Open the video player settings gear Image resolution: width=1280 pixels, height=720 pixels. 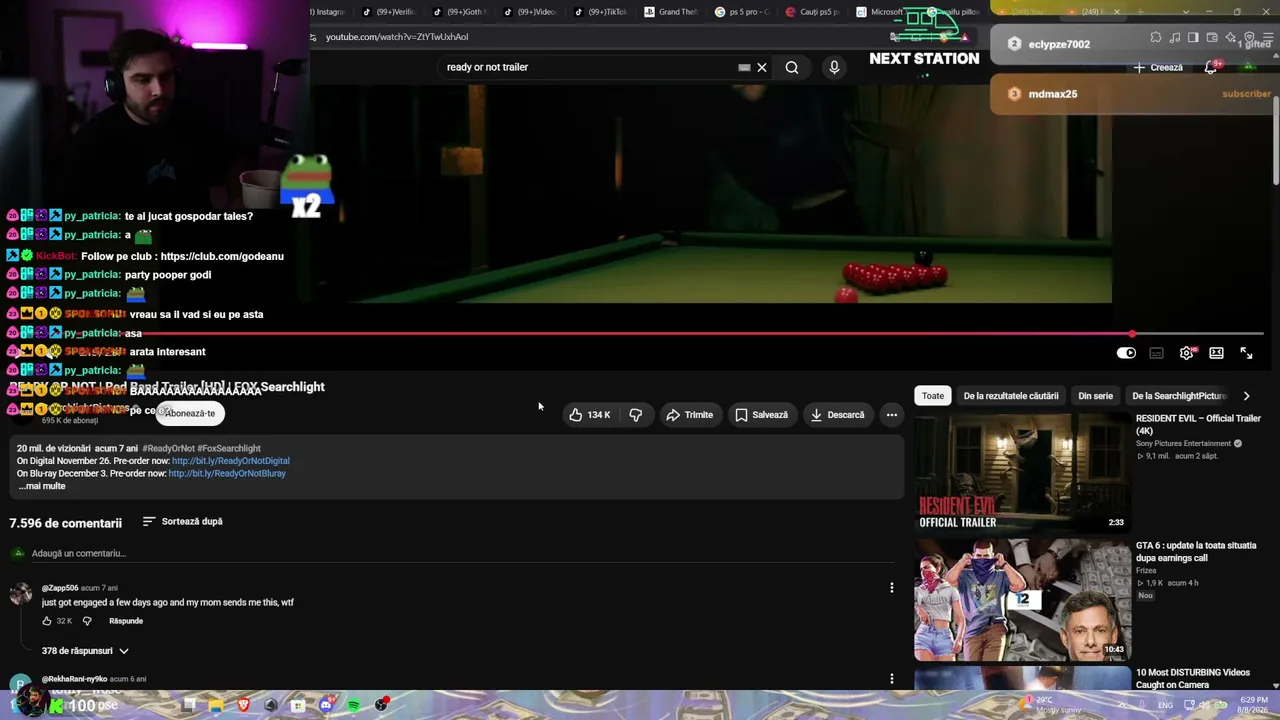click(x=1187, y=353)
